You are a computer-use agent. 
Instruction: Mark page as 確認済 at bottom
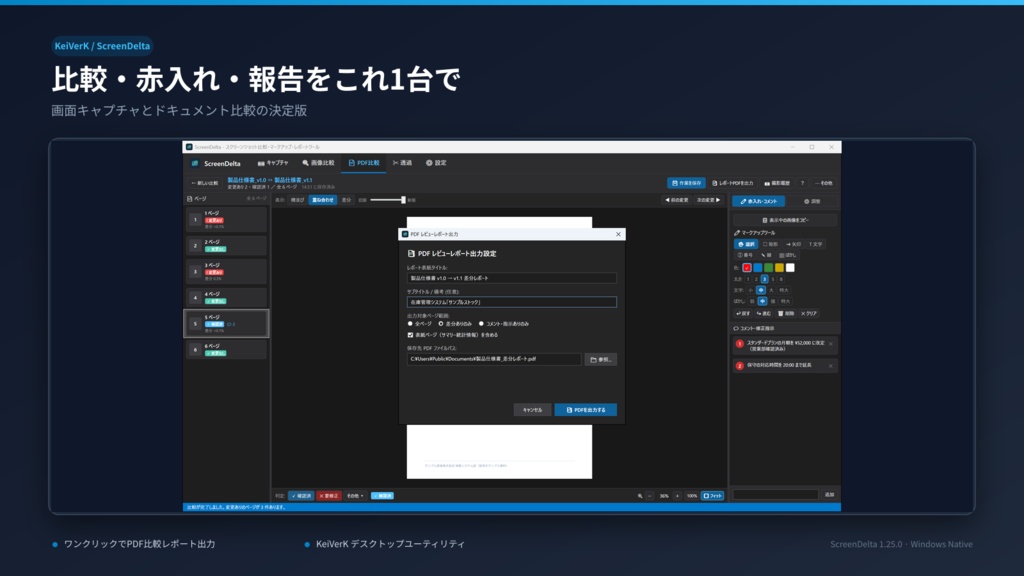(x=301, y=496)
